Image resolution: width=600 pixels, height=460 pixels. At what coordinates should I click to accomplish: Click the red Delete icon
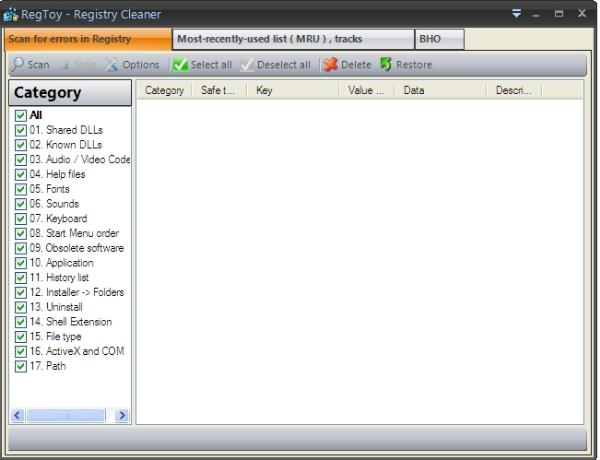330,65
